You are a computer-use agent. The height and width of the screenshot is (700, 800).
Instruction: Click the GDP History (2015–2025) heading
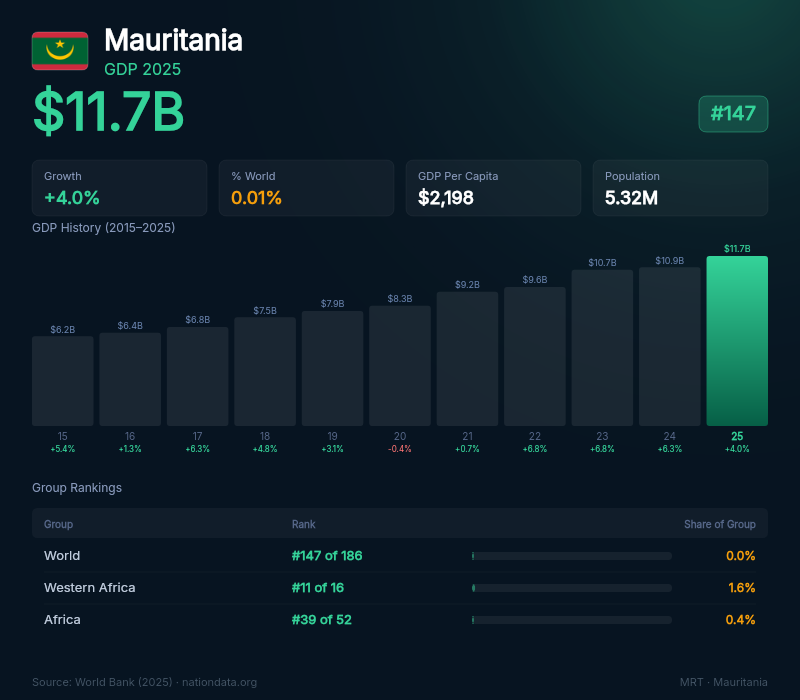click(x=104, y=228)
